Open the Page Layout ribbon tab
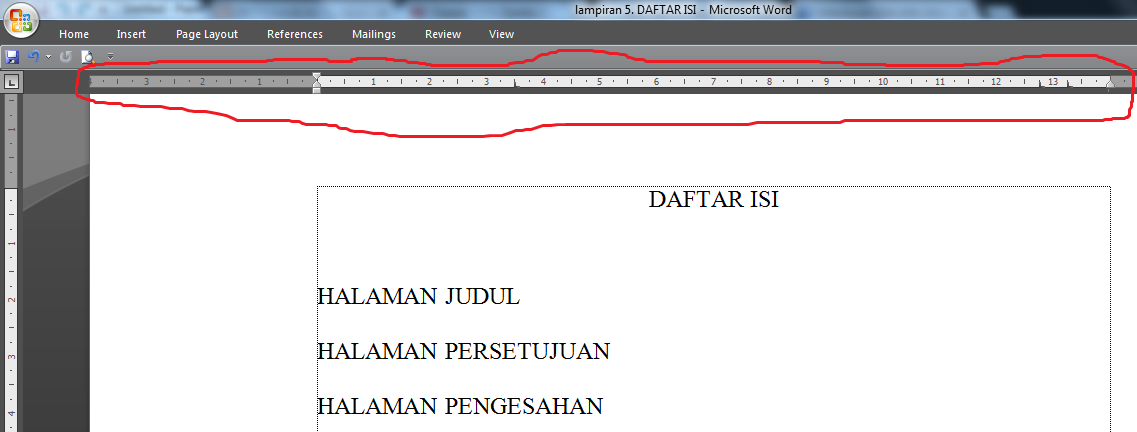The height and width of the screenshot is (432, 1137). [207, 34]
